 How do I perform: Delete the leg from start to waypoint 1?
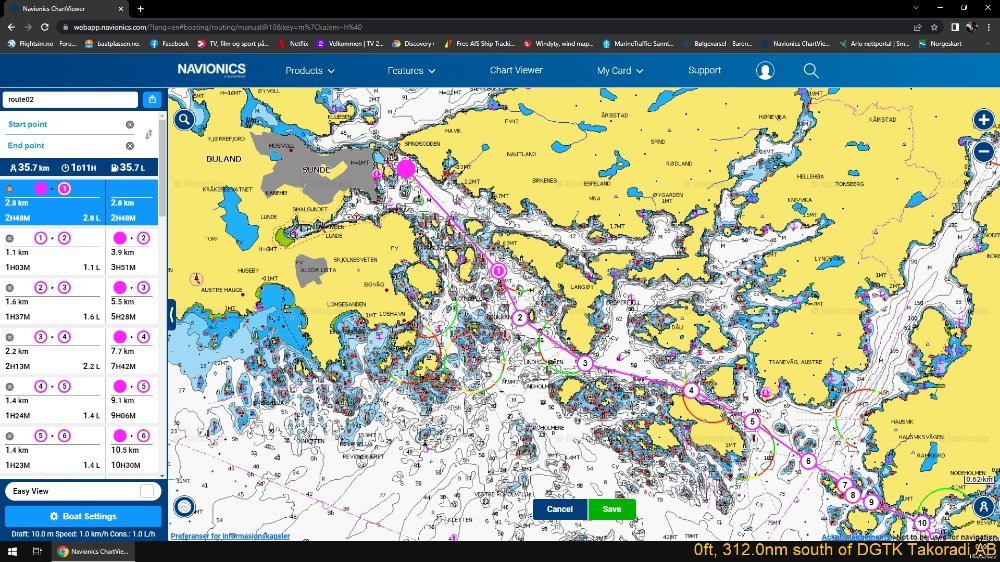tap(10, 189)
